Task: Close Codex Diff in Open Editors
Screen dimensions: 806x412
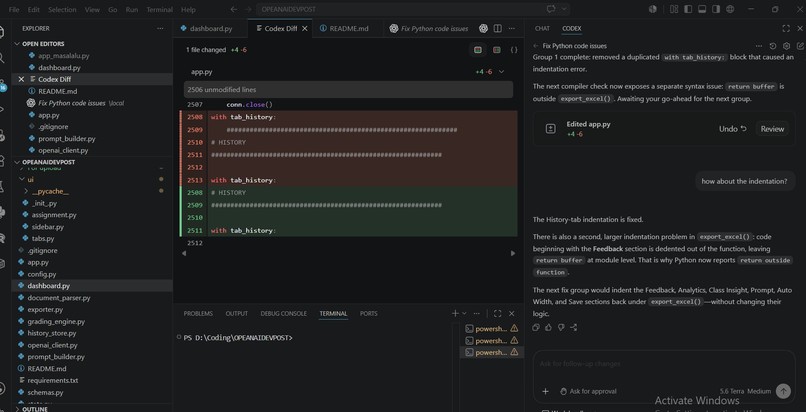Action: click(x=21, y=79)
